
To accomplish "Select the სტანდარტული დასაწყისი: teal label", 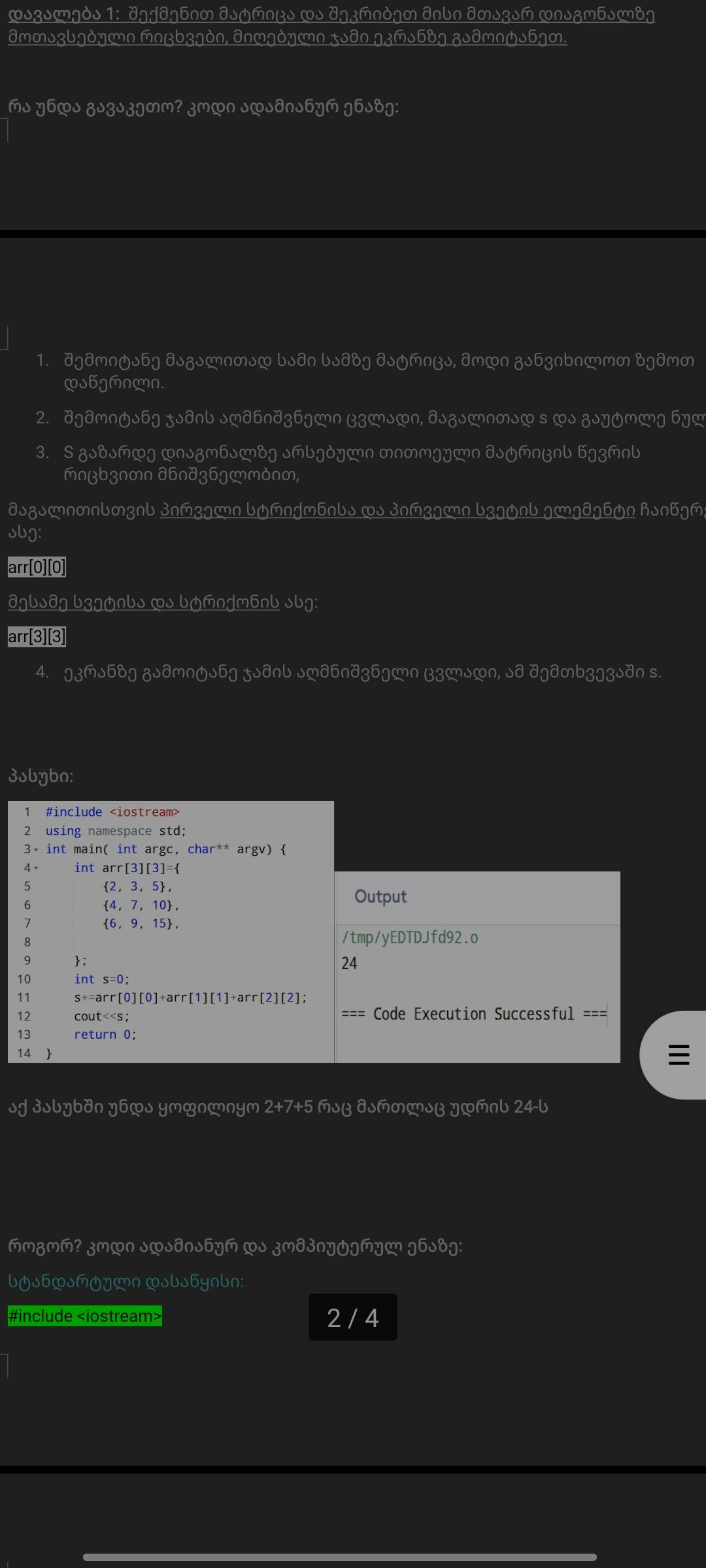I will 126,1281.
